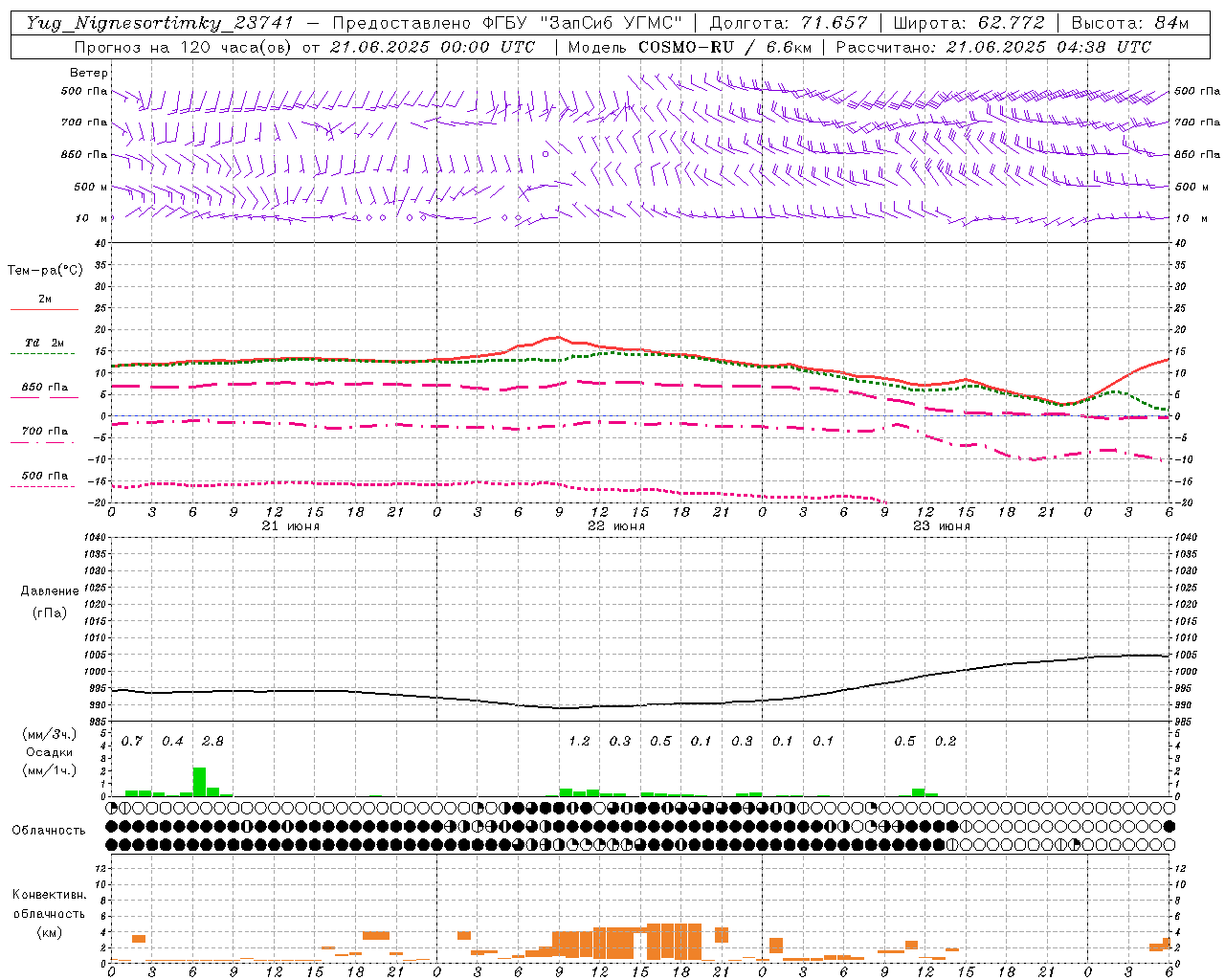The height and width of the screenshot is (980, 1225).
Task: Click the 23 июня date label
Action: tap(942, 526)
